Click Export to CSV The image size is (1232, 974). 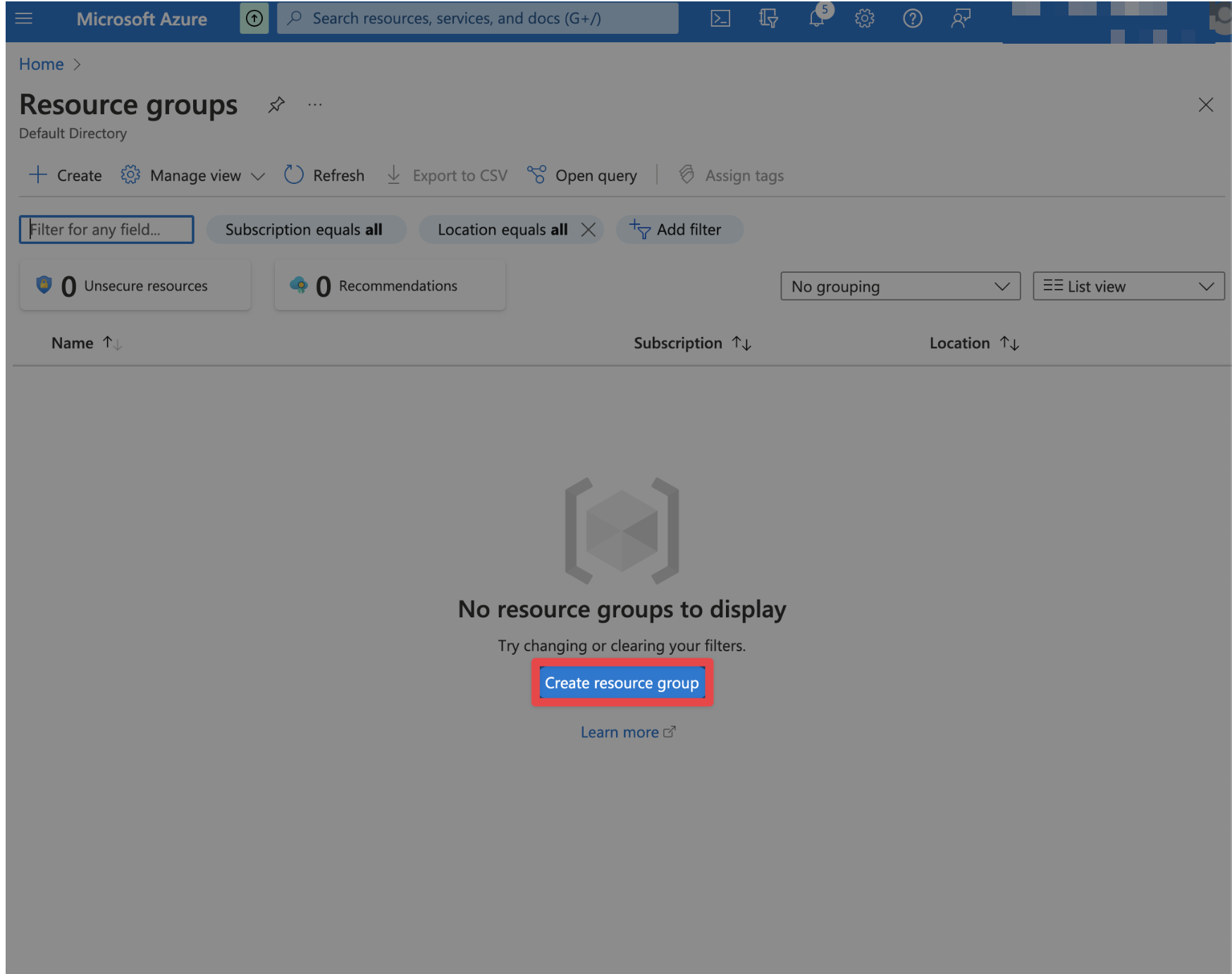tap(447, 175)
